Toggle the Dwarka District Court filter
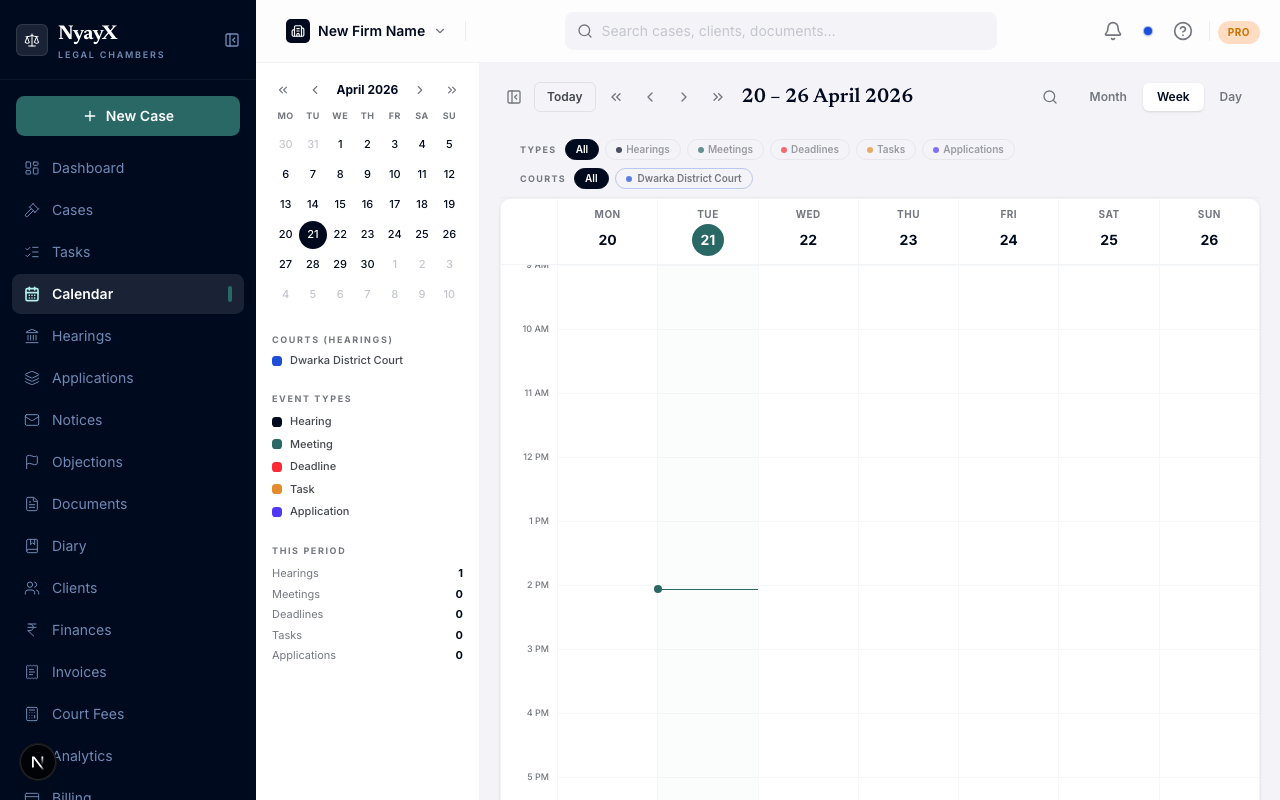The height and width of the screenshot is (800, 1280). tap(684, 178)
